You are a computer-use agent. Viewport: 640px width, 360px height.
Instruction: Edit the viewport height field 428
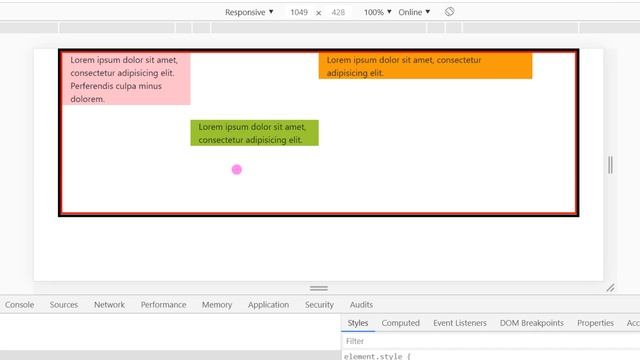coord(338,12)
